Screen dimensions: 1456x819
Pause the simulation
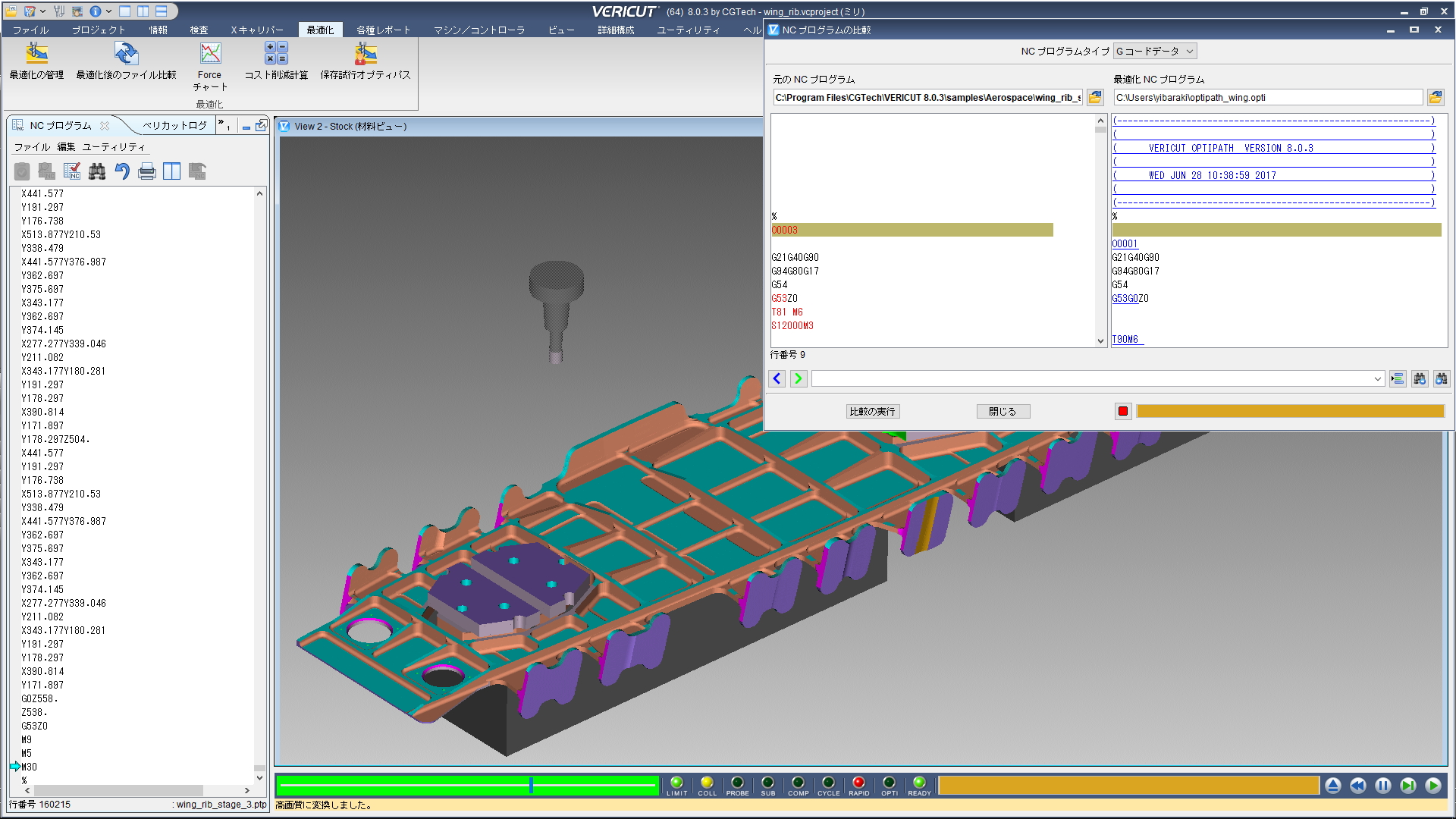click(1383, 786)
